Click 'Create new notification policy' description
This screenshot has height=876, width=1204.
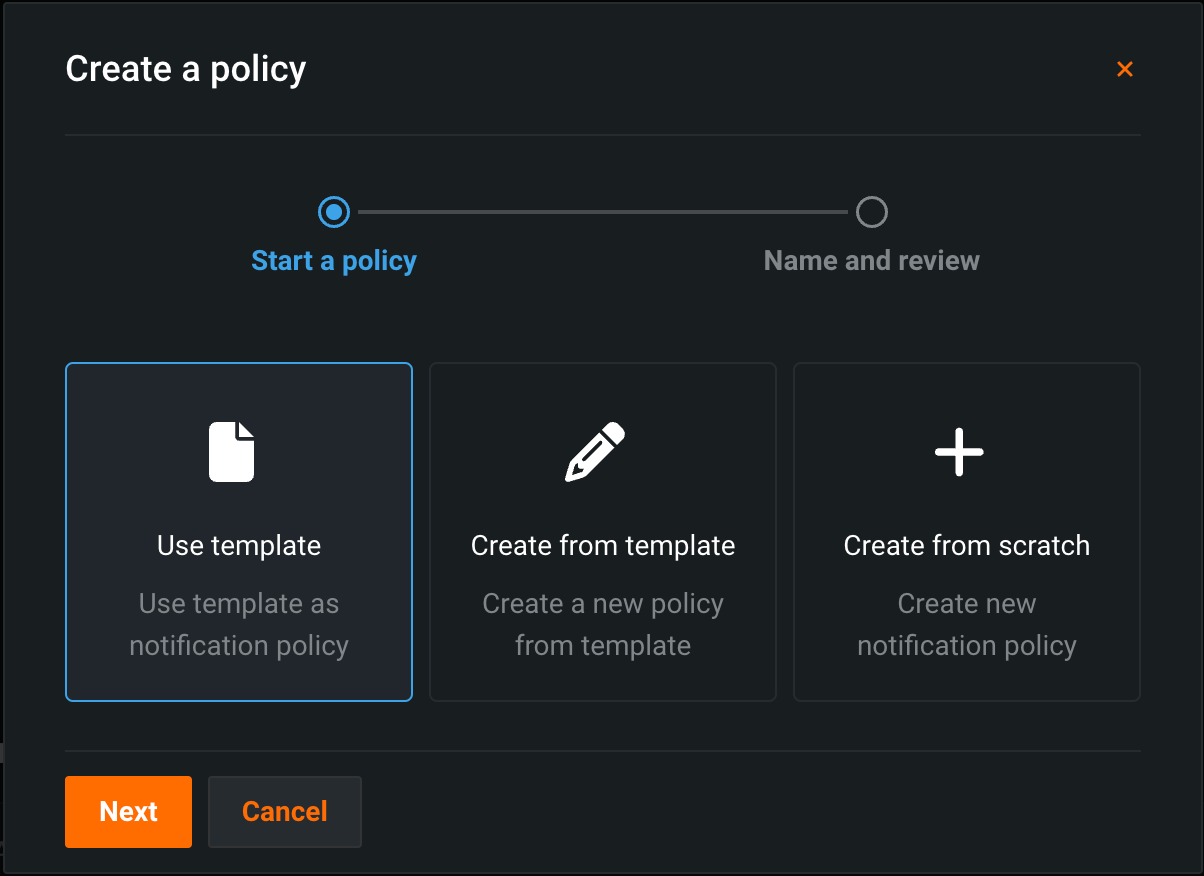[x=967, y=625]
